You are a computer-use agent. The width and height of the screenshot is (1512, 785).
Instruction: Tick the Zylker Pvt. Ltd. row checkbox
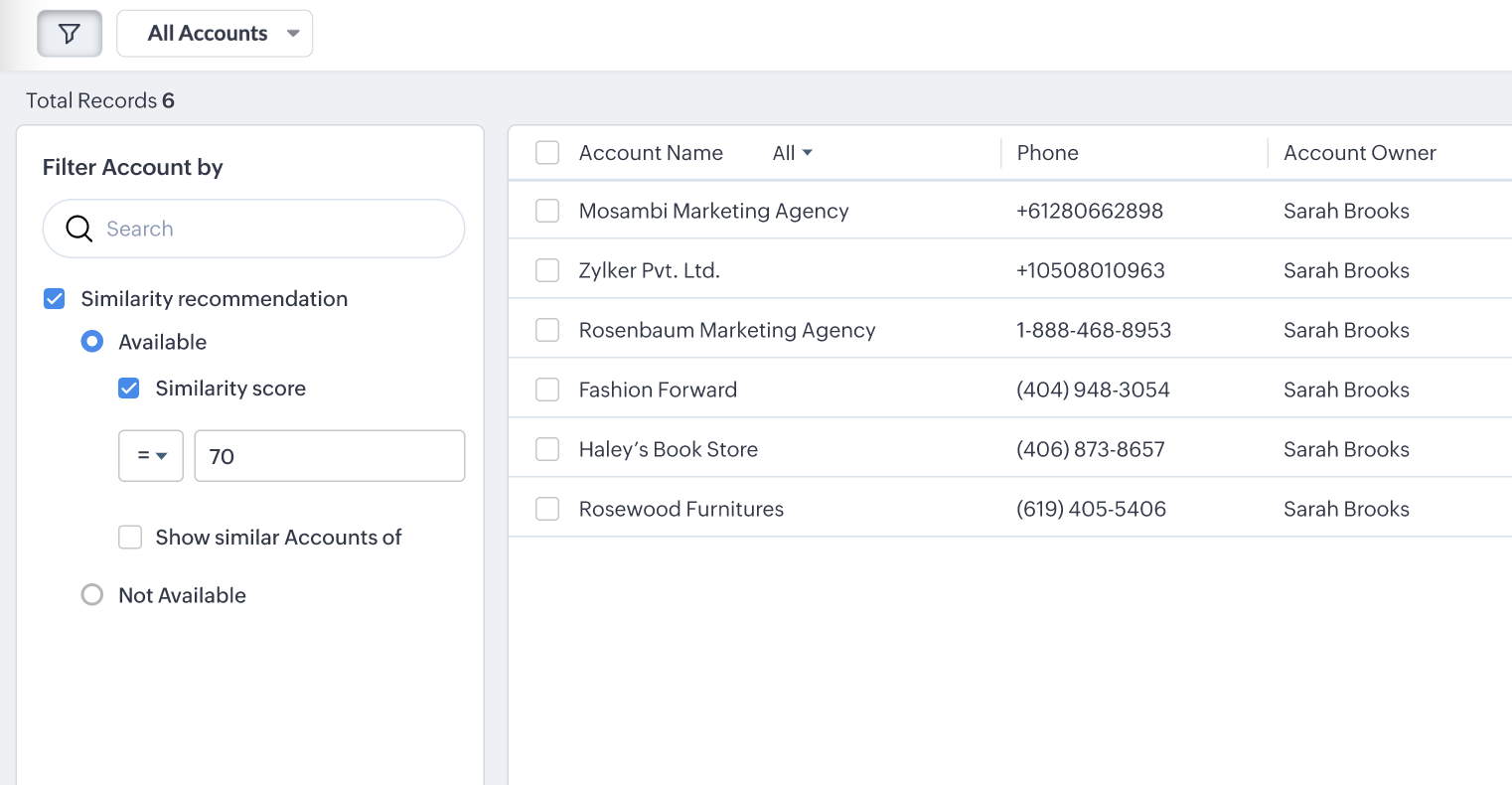pyautogui.click(x=547, y=270)
